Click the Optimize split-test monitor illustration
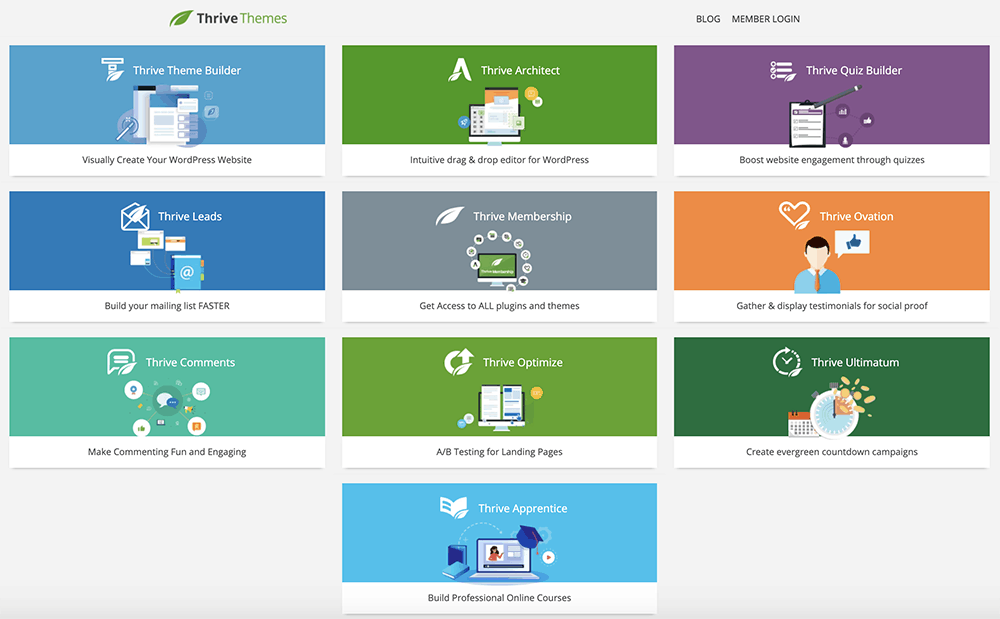Screen dimensions: 1000x619 click(501, 407)
